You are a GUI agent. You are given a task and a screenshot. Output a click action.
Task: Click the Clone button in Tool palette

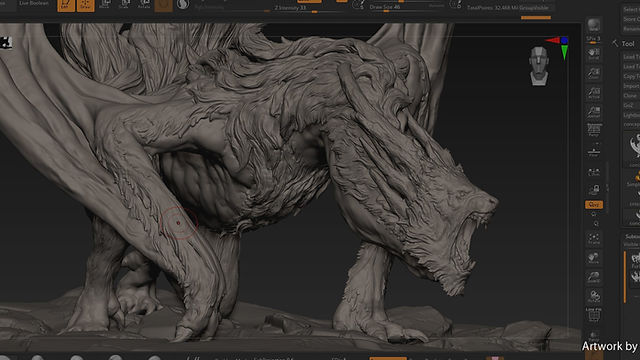point(631,96)
